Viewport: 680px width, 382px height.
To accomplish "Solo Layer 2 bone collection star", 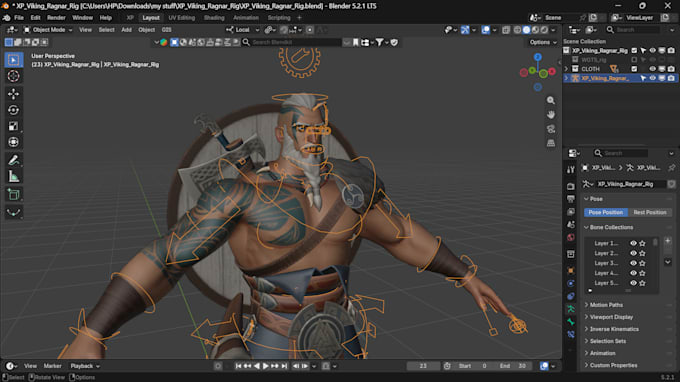I will (642, 253).
